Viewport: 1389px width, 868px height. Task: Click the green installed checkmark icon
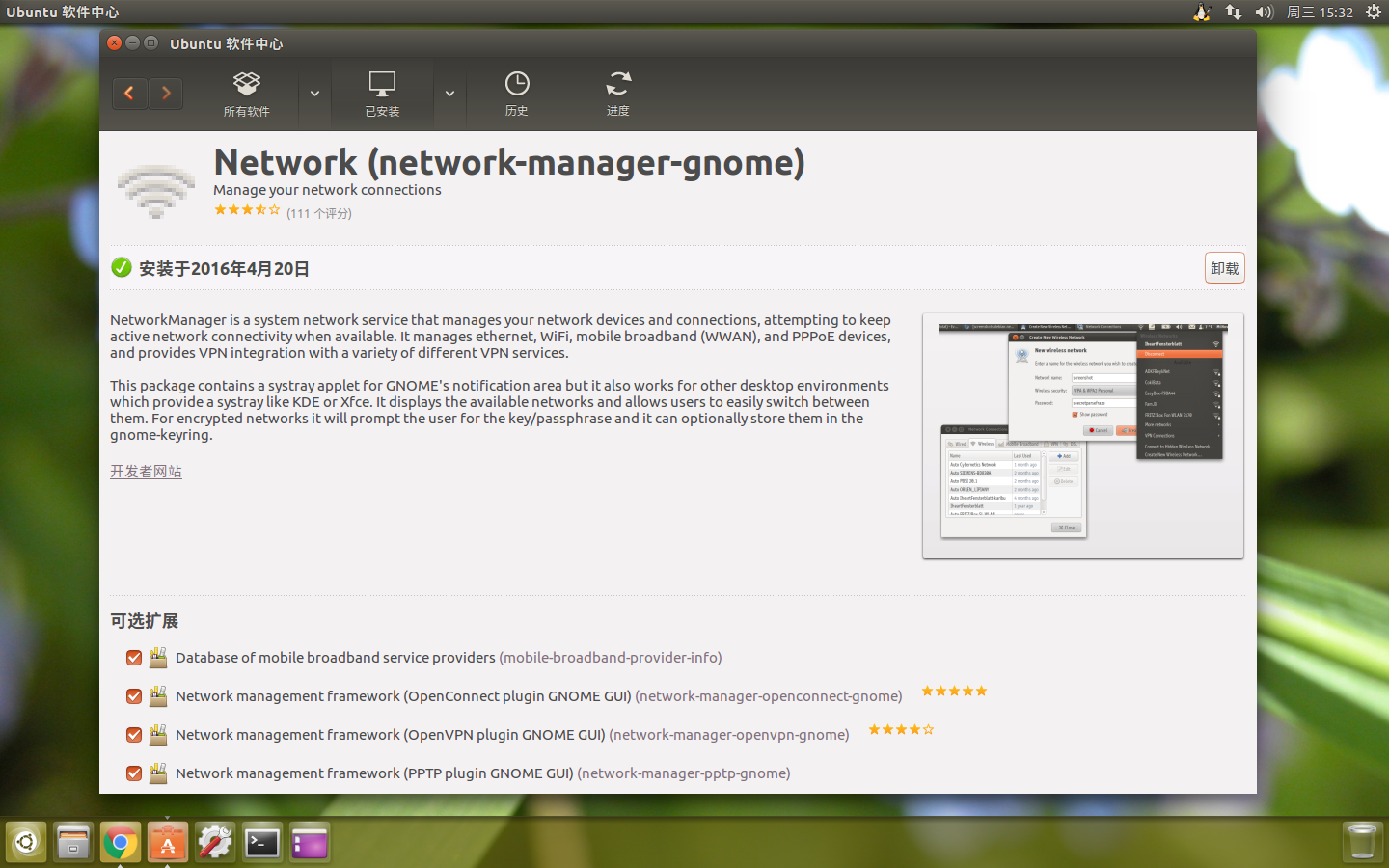(122, 268)
